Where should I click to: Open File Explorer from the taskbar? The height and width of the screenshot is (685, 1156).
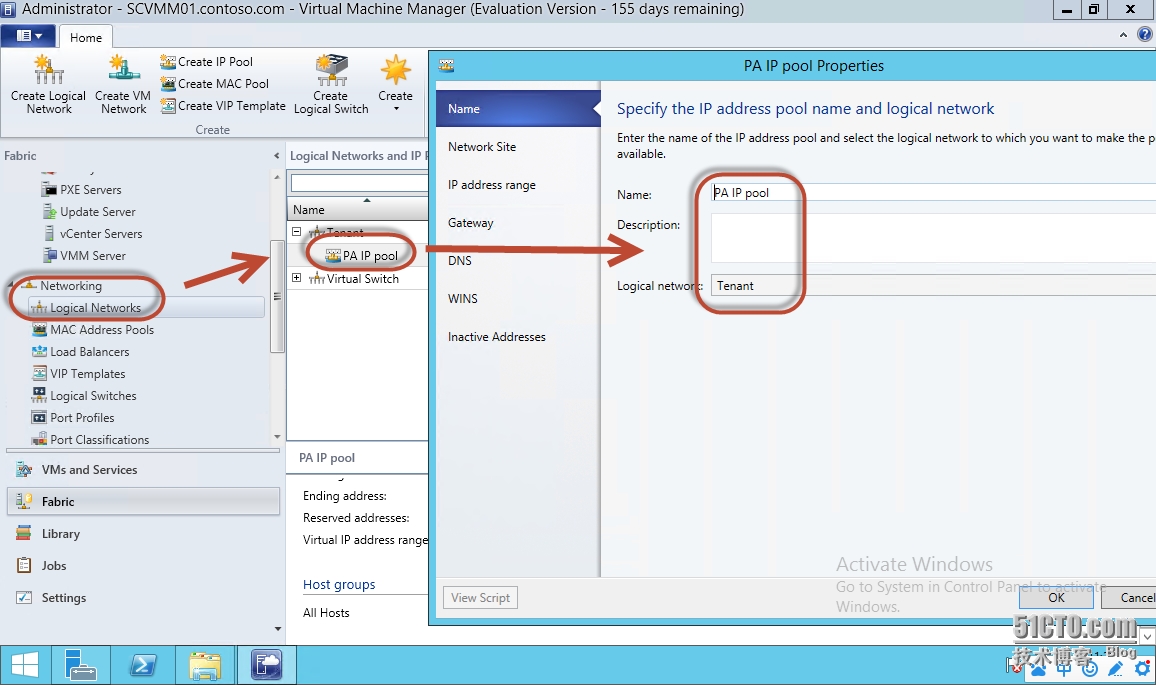[x=205, y=665]
